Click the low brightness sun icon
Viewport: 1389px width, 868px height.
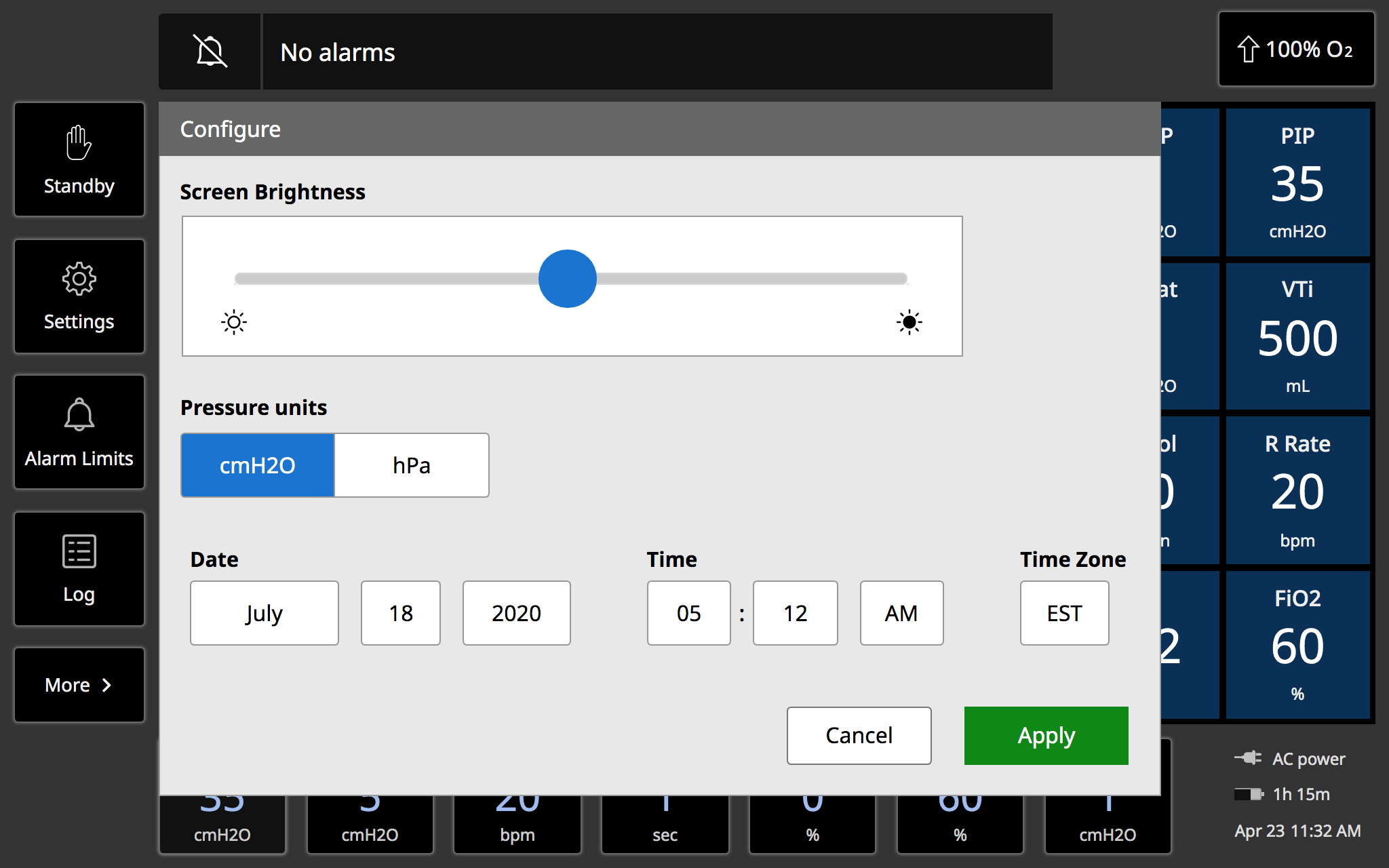[234, 322]
